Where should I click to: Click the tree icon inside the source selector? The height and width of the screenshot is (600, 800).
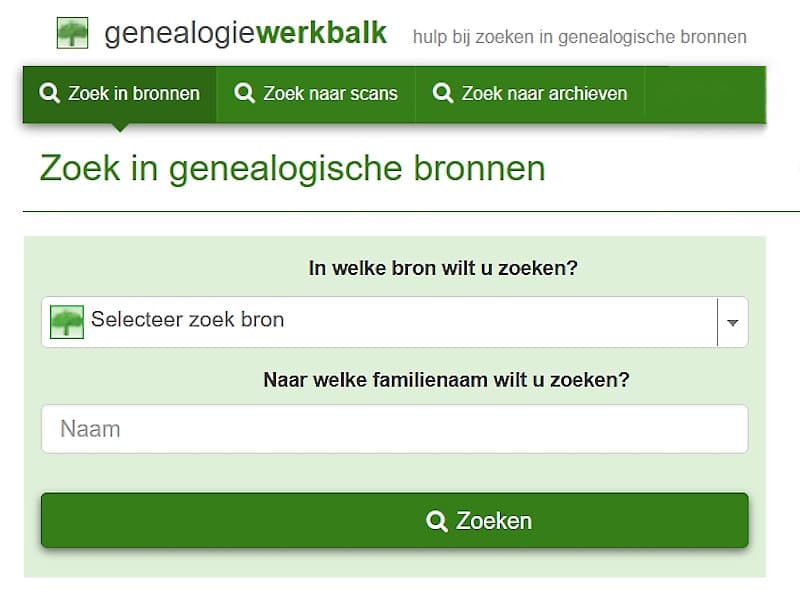(66, 321)
